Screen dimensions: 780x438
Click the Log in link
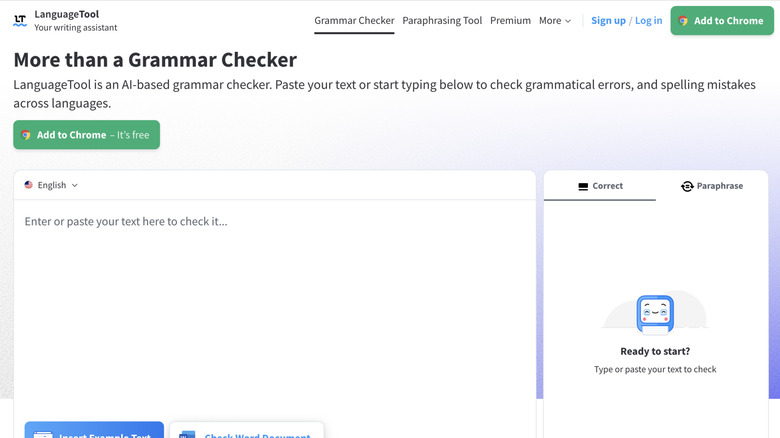[648, 21]
